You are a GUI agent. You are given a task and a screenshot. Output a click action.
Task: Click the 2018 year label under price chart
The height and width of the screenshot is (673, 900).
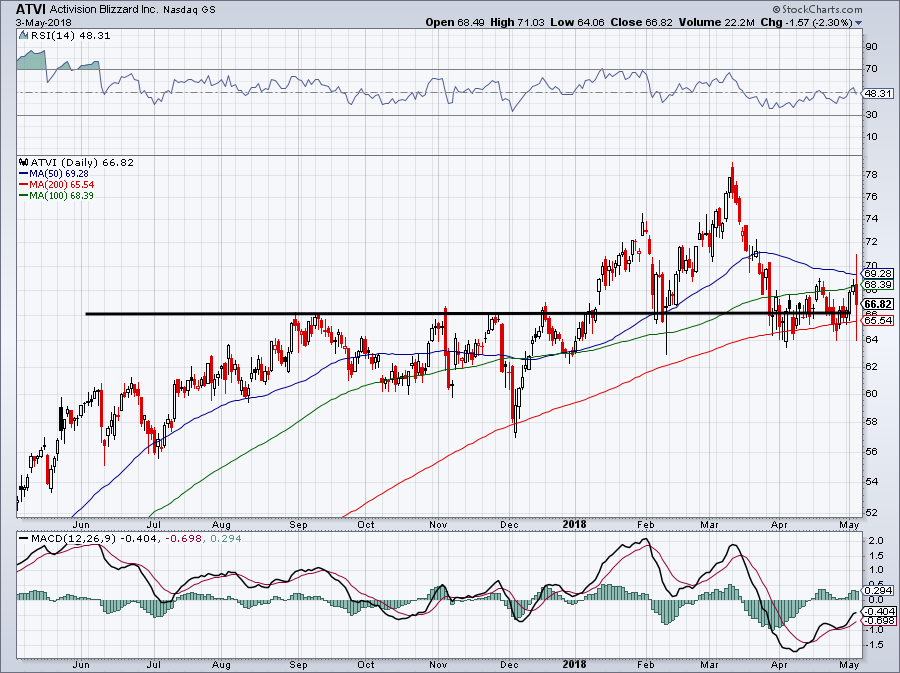(575, 524)
